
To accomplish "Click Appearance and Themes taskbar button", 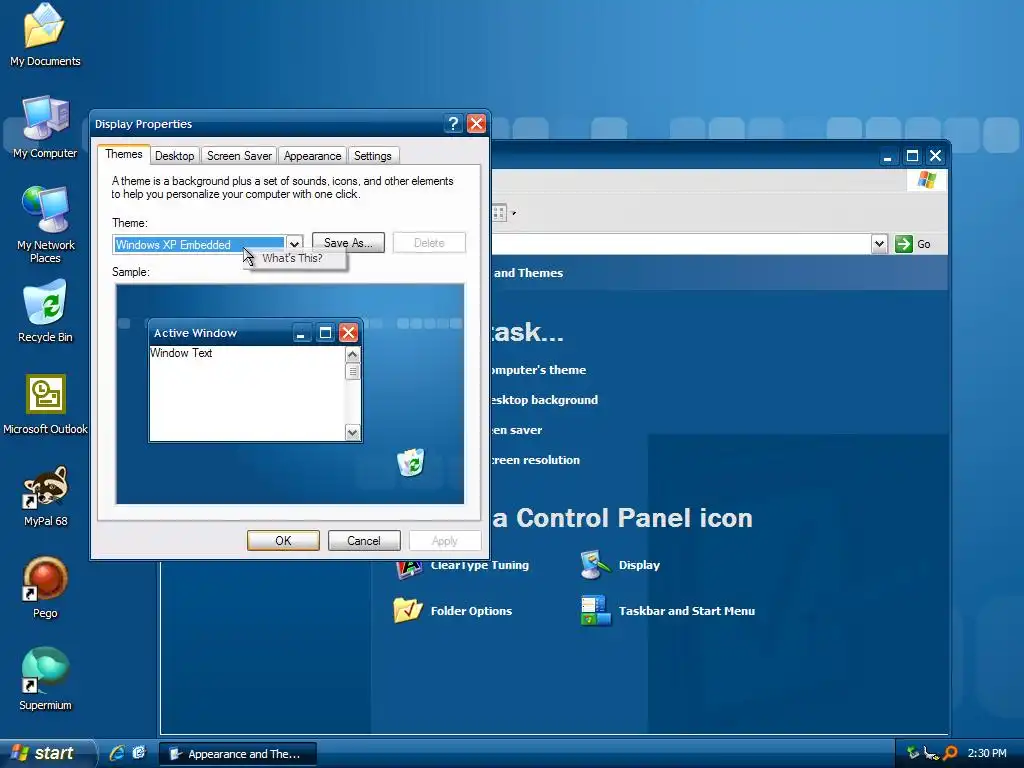I will [x=238, y=754].
